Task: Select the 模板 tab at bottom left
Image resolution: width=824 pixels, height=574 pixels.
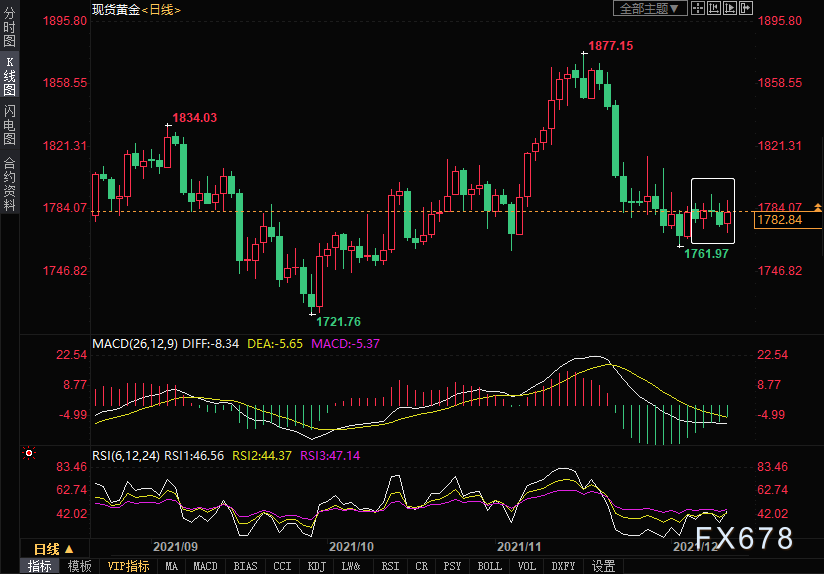Action: tap(80, 566)
